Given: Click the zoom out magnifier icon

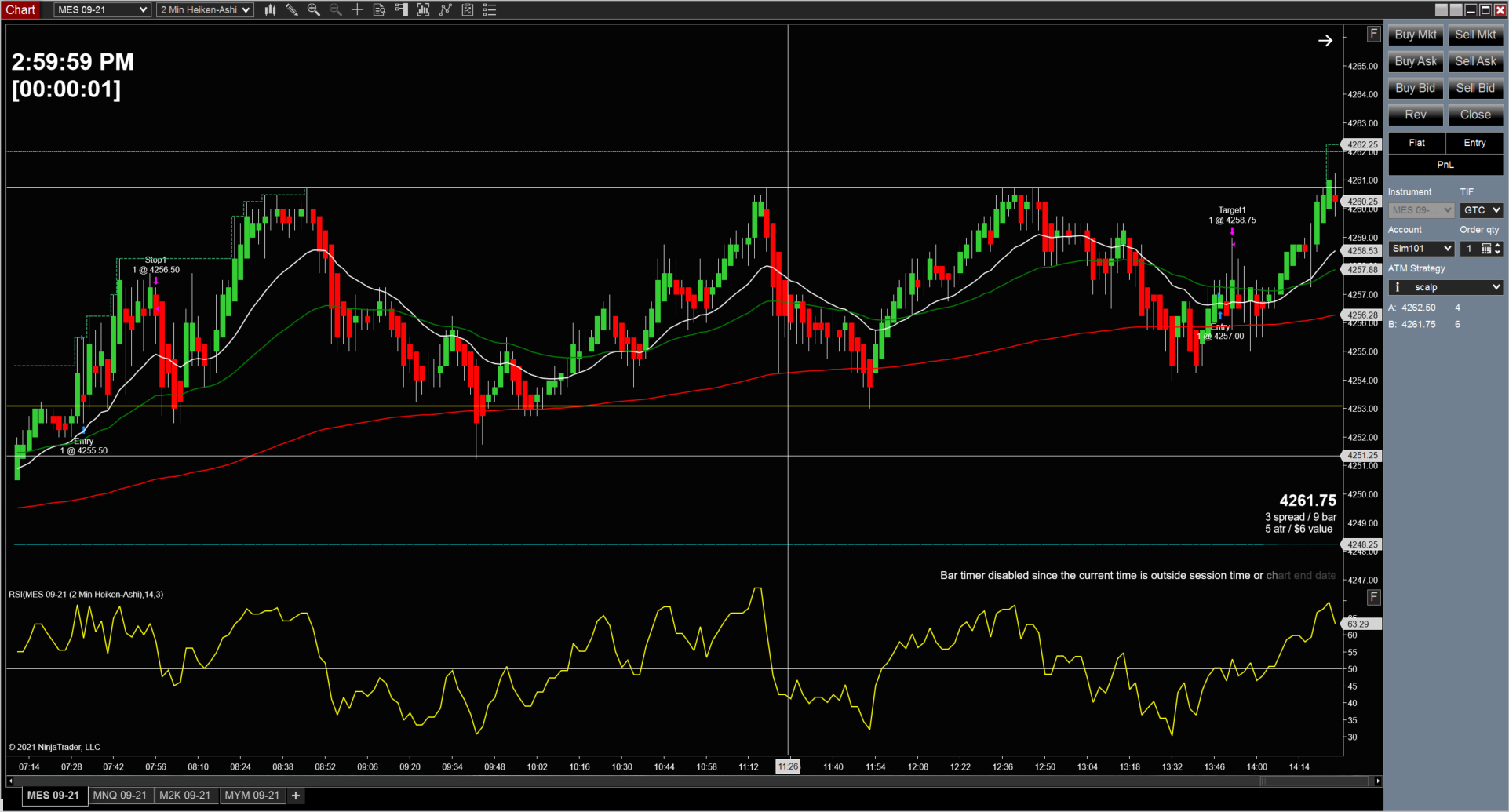Looking at the screenshot, I should [336, 10].
